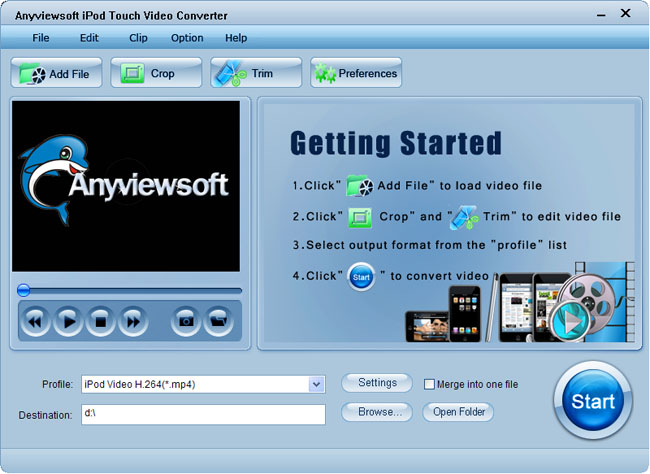Screen dimensions: 650x474
Task: Open Preferences from the toolbar
Action: tap(356, 73)
